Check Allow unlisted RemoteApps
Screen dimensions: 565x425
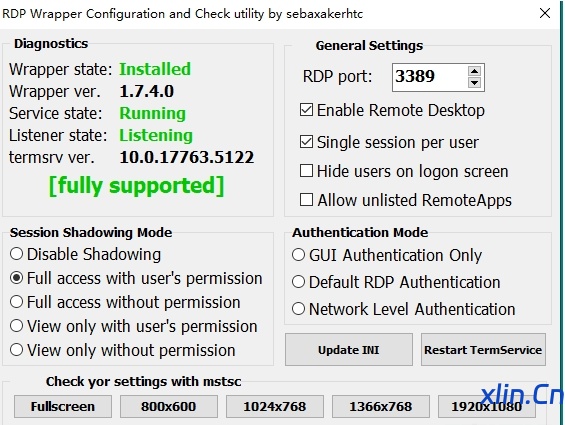point(306,199)
